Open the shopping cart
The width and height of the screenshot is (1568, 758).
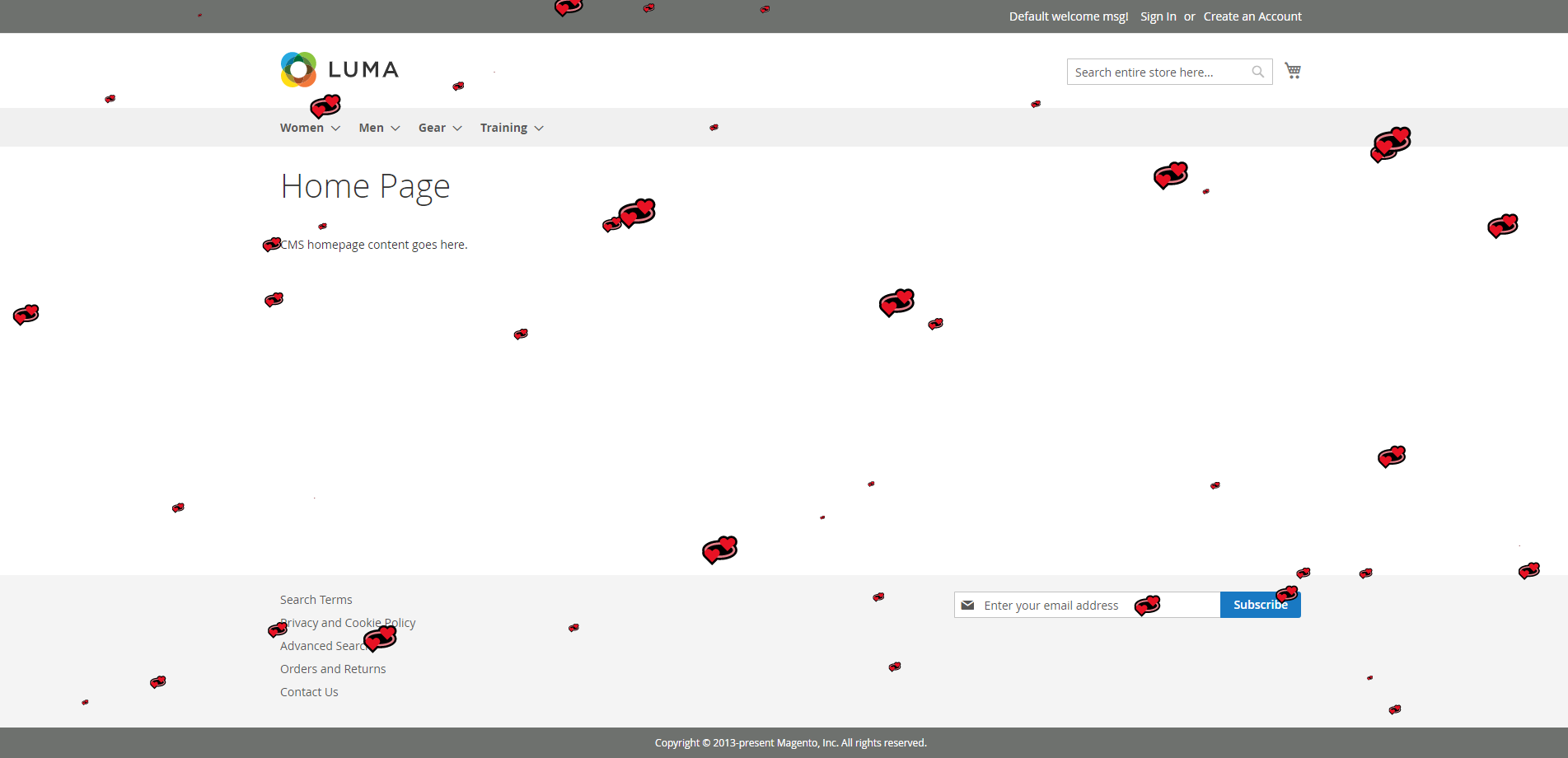1293,71
